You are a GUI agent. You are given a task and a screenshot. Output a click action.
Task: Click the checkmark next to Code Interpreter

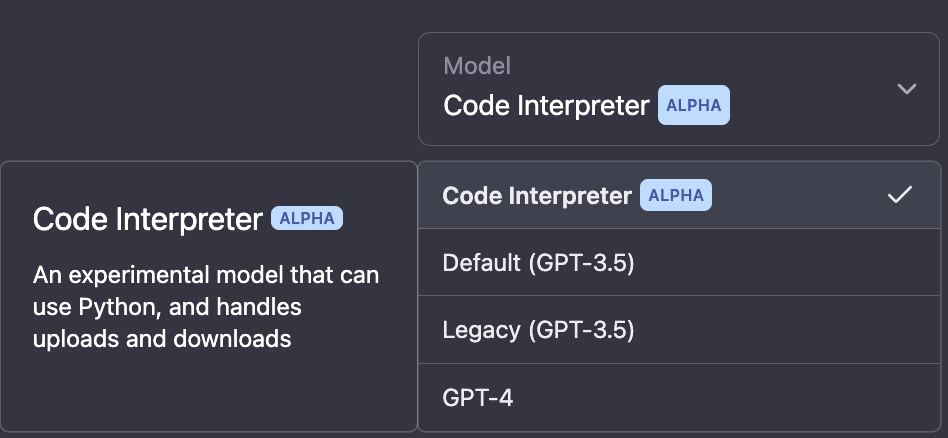coord(900,195)
